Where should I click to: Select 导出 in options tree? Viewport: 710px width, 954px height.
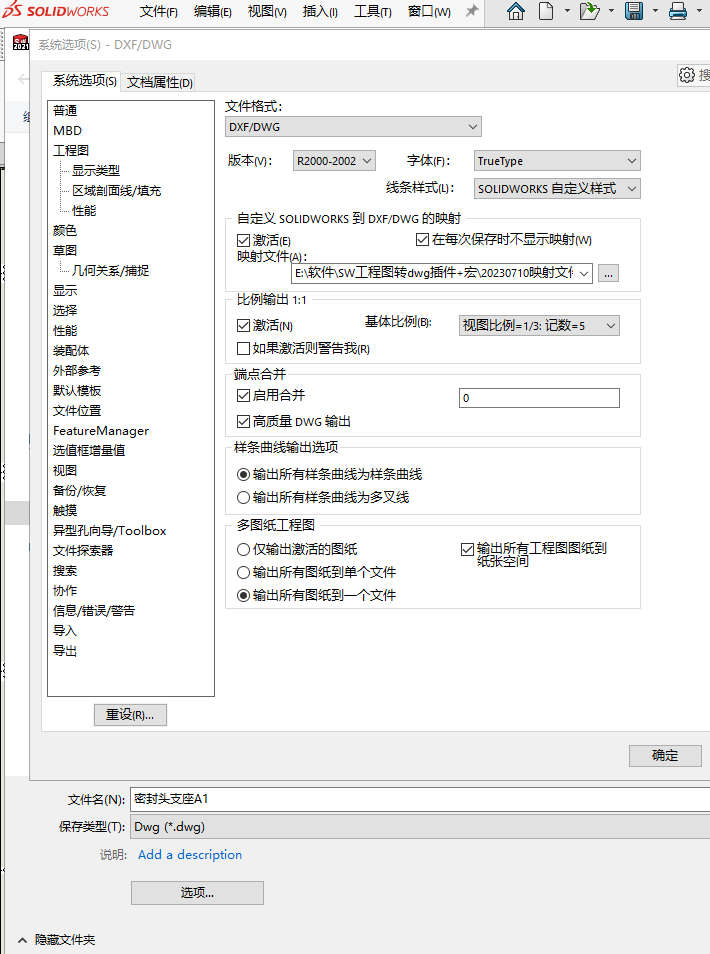click(x=65, y=650)
